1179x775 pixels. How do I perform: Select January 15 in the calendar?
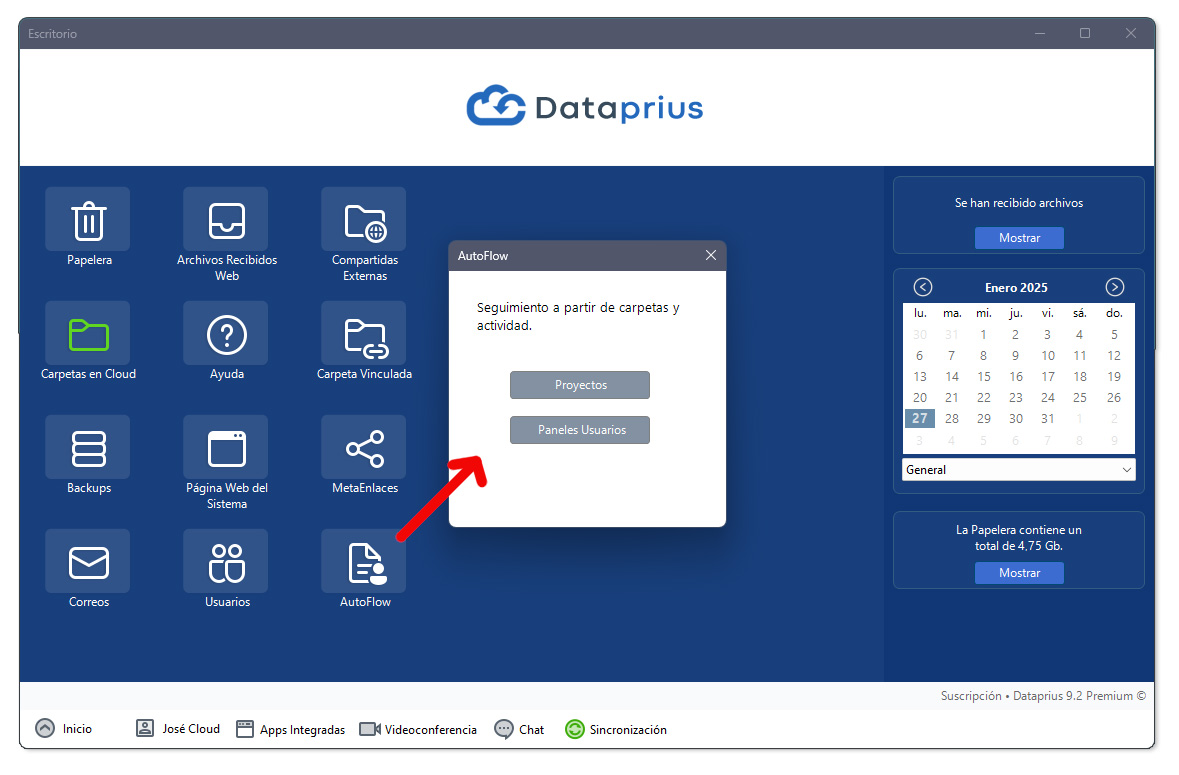[x=984, y=377]
